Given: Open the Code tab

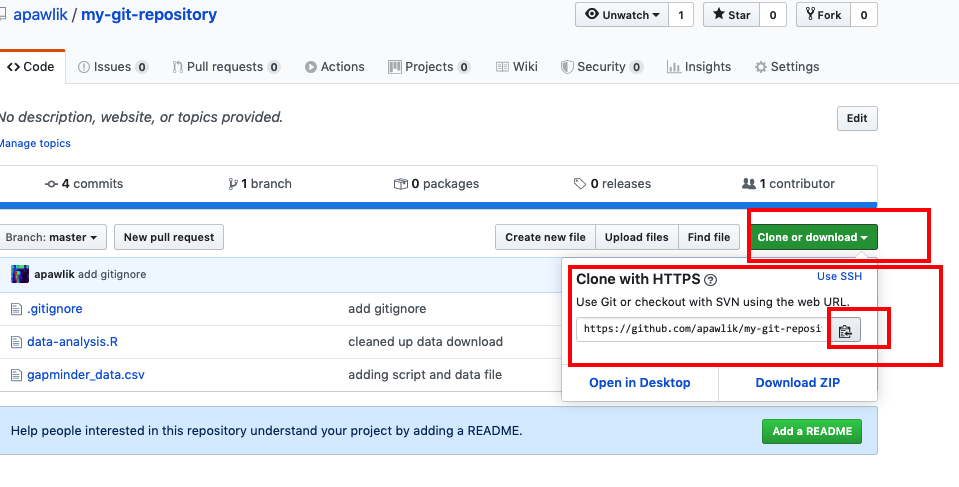Looking at the screenshot, I should tap(31, 67).
